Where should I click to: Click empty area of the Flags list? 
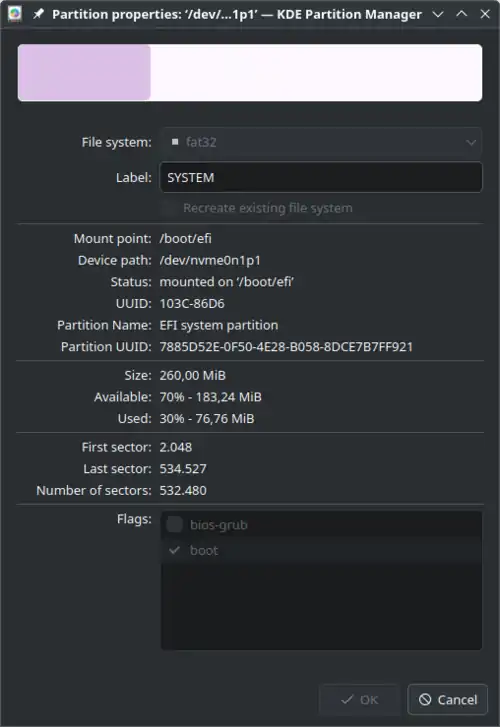pyautogui.click(x=321, y=606)
